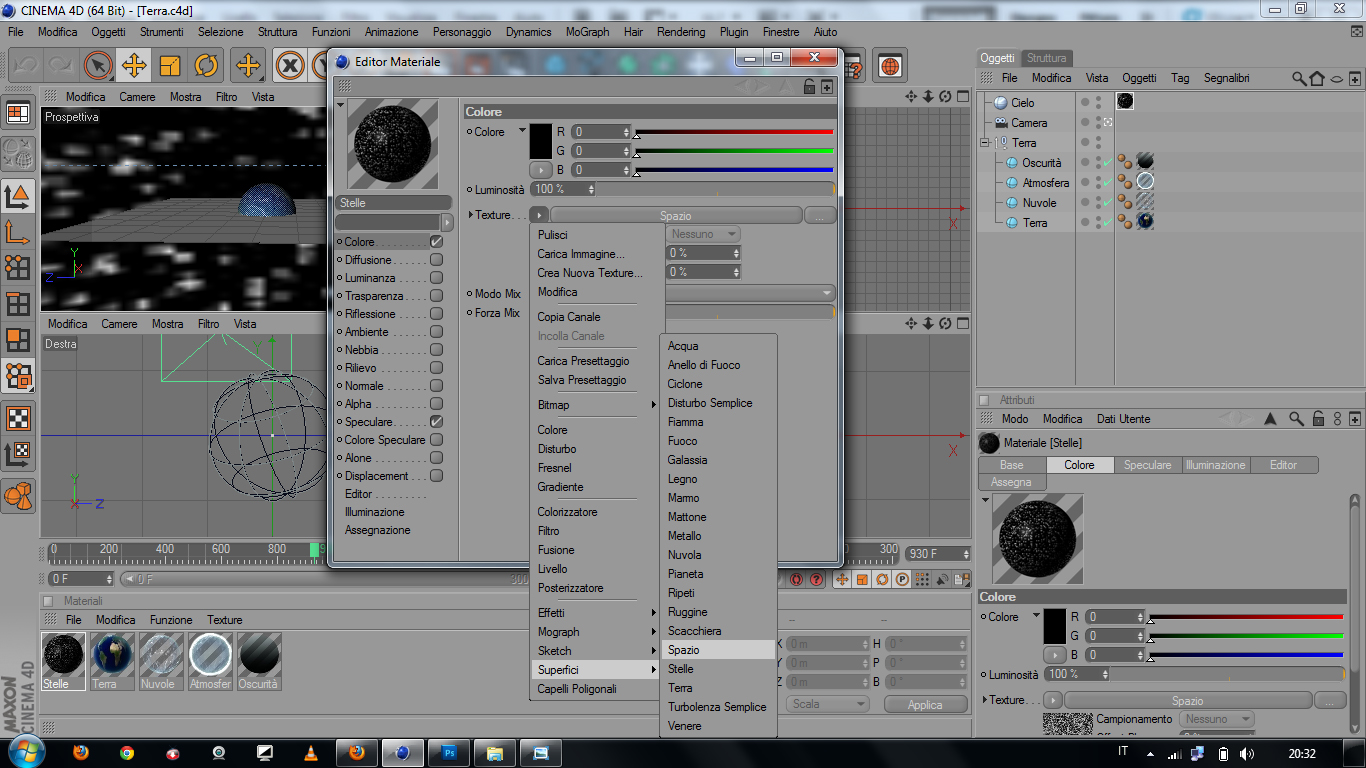Click the lock icon in the Editor Materiale header
The width and height of the screenshot is (1366, 768).
coord(810,87)
